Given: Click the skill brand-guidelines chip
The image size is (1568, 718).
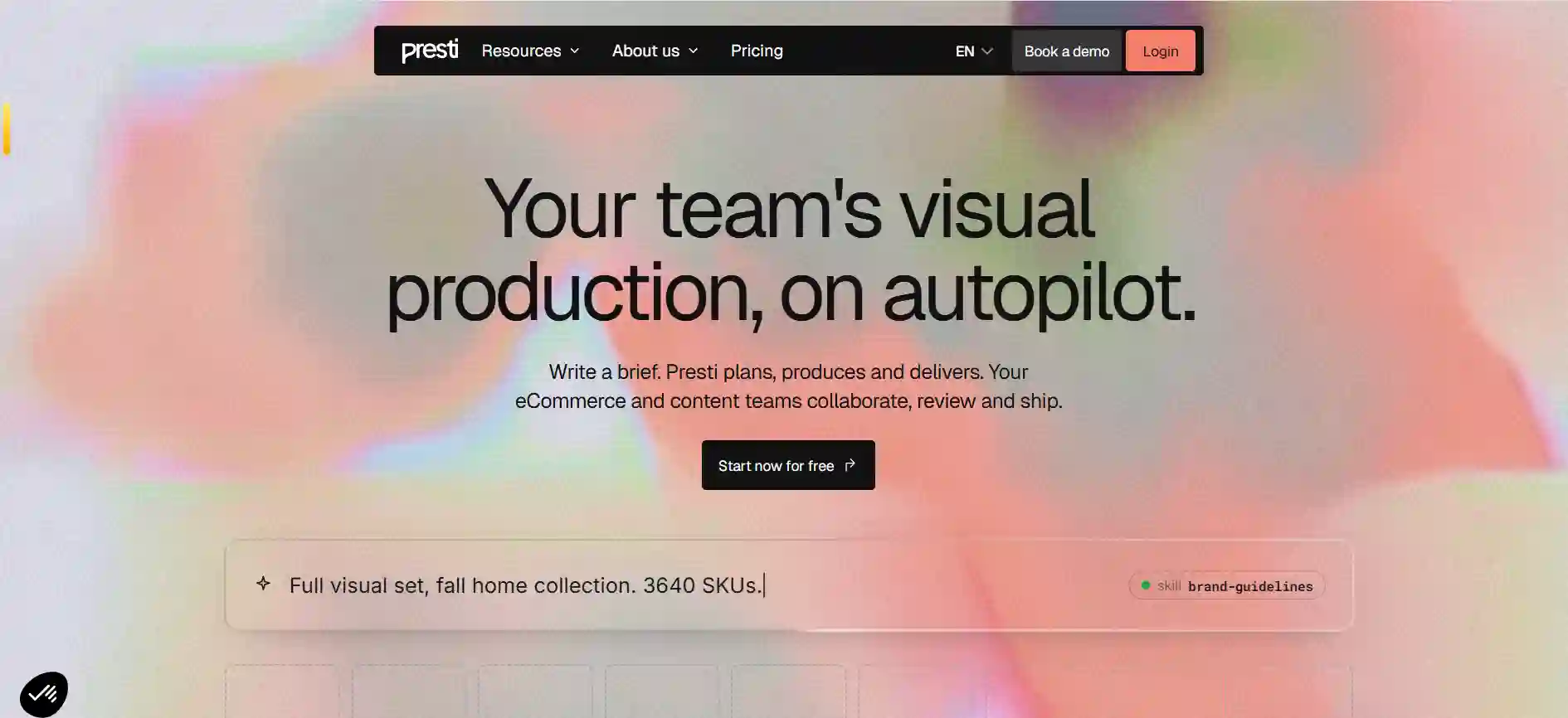Looking at the screenshot, I should (1226, 586).
